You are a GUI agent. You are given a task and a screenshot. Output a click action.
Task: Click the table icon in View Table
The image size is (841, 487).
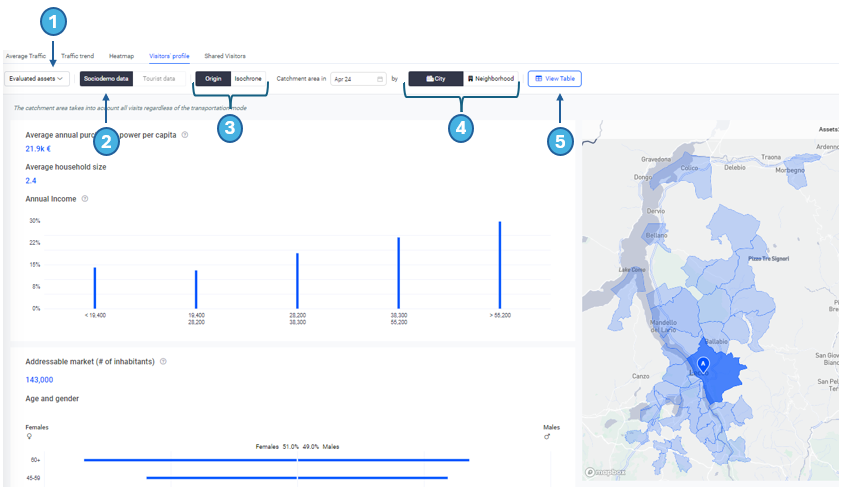(x=539, y=78)
